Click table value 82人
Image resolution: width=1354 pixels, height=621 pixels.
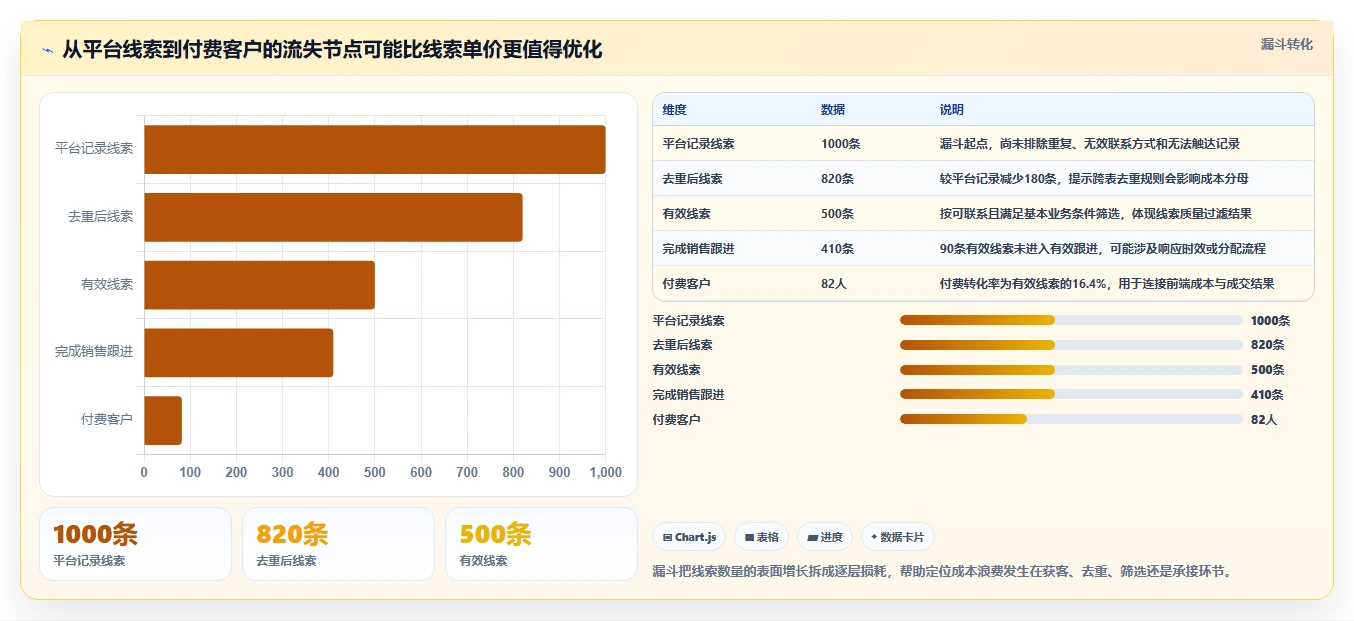[834, 284]
